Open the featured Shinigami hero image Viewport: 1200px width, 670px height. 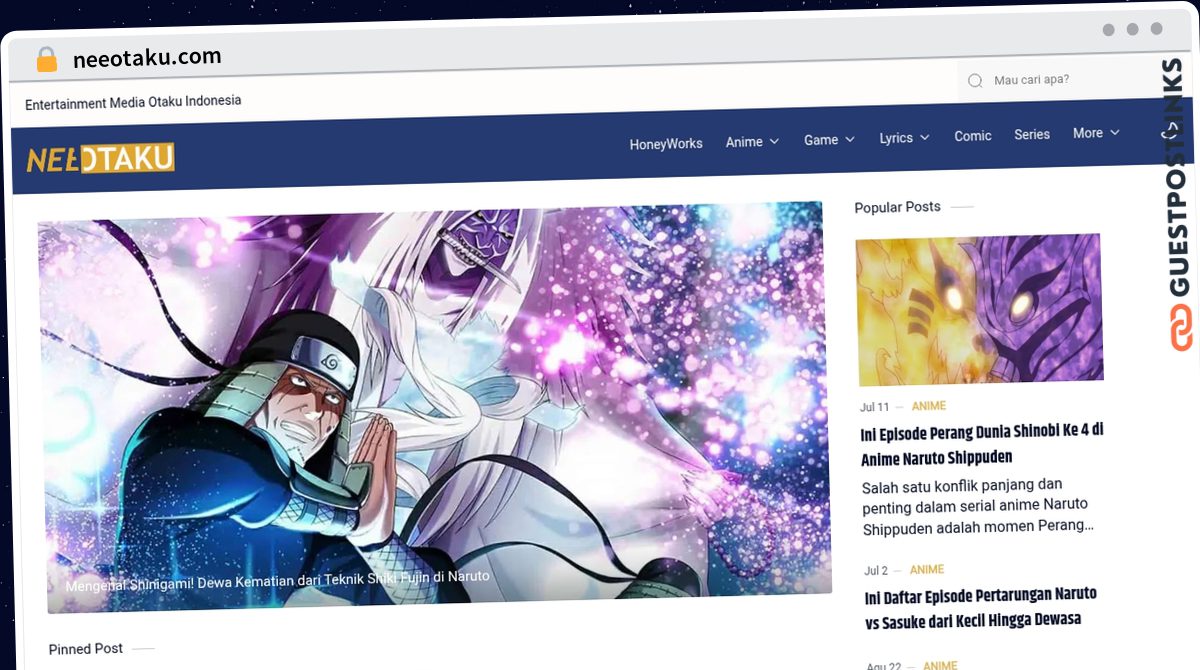pos(435,407)
